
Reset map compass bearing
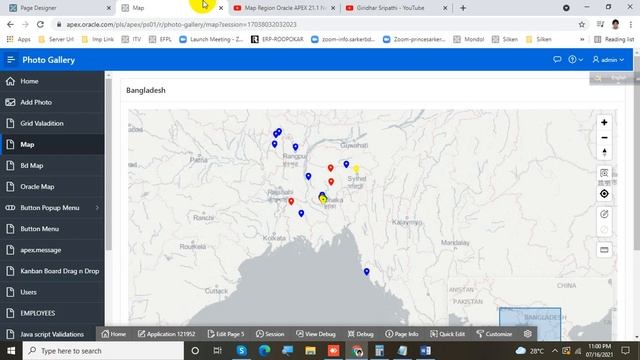coord(604,153)
